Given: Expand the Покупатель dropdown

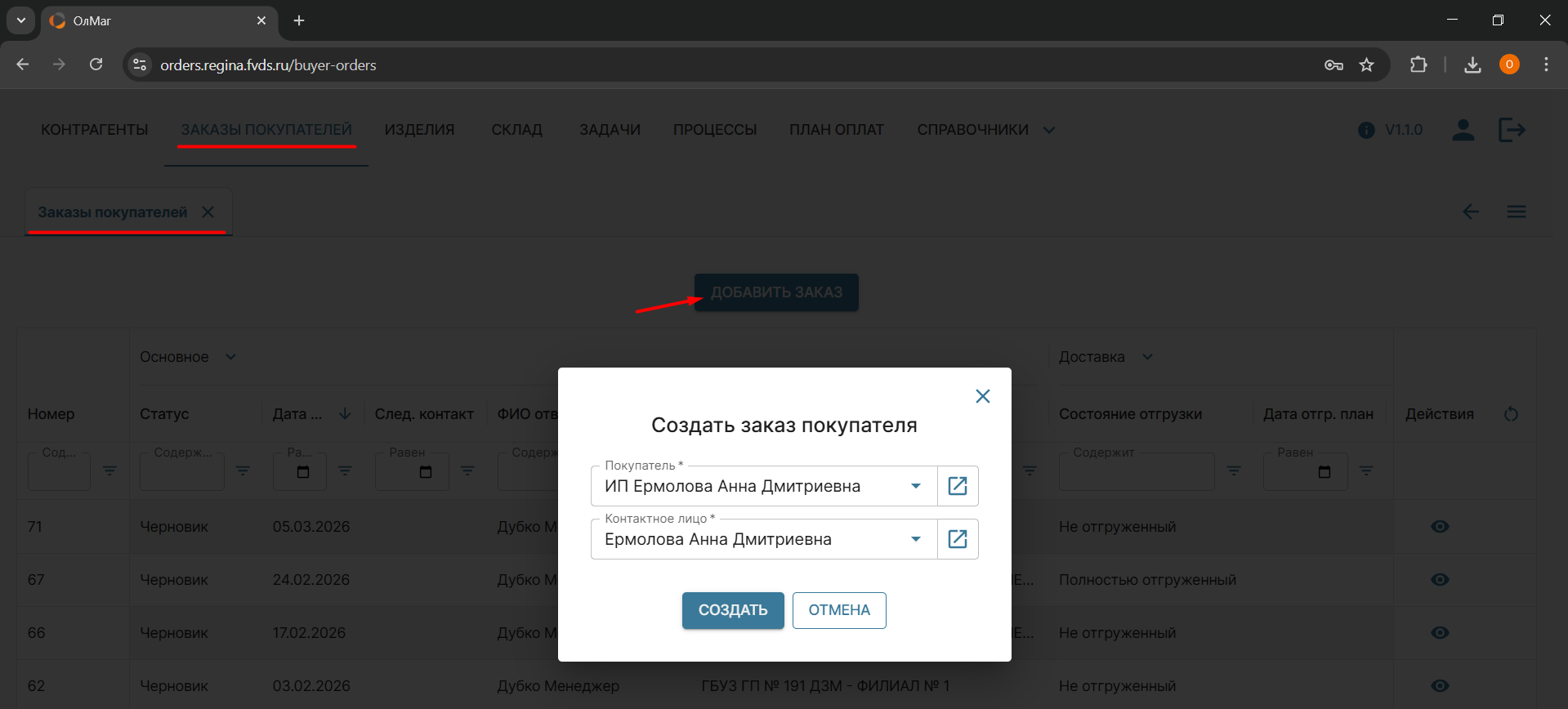Looking at the screenshot, I should click(915, 486).
